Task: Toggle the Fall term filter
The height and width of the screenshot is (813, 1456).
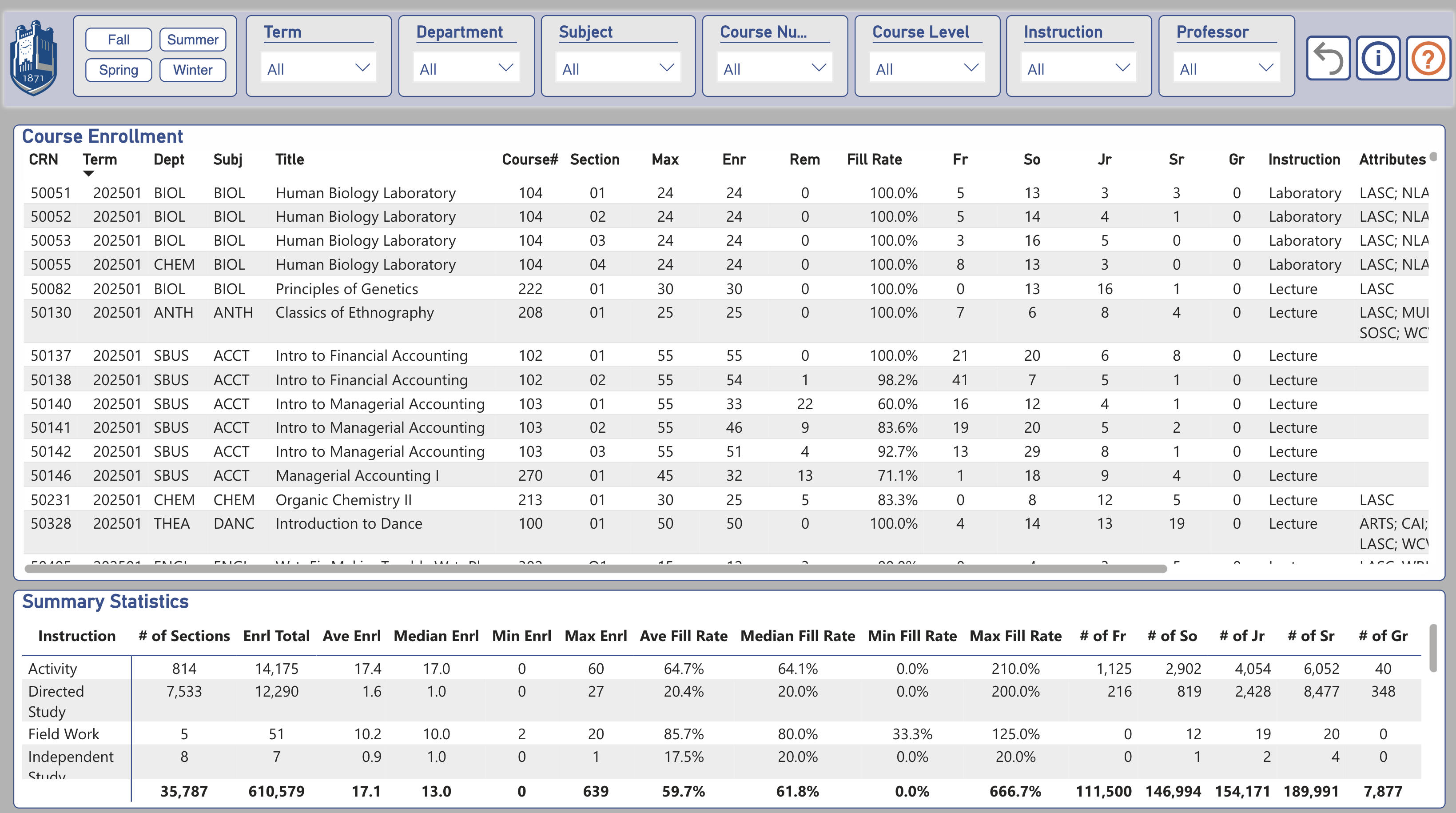Action: point(118,40)
